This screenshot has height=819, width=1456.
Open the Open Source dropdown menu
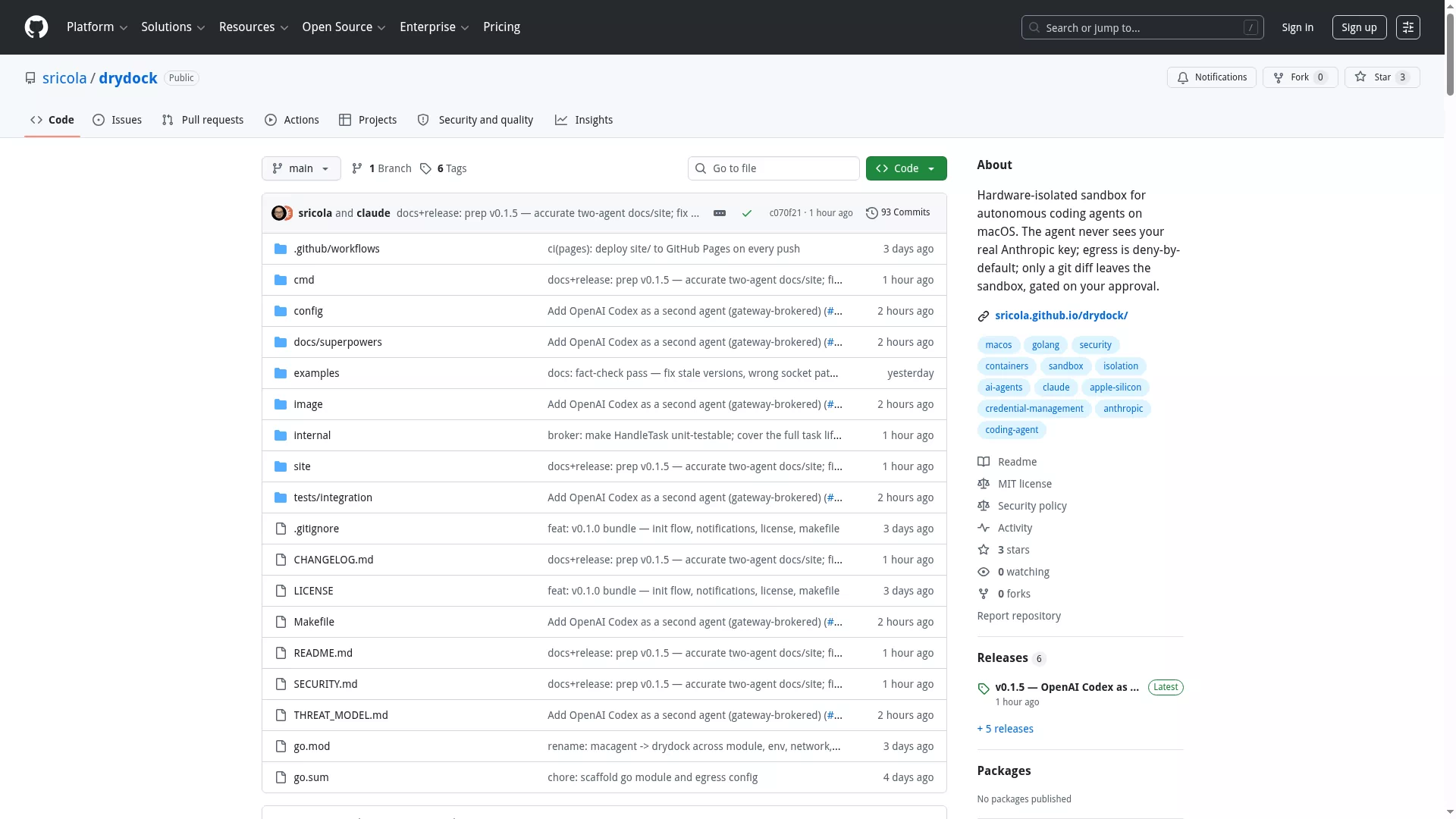pos(344,27)
